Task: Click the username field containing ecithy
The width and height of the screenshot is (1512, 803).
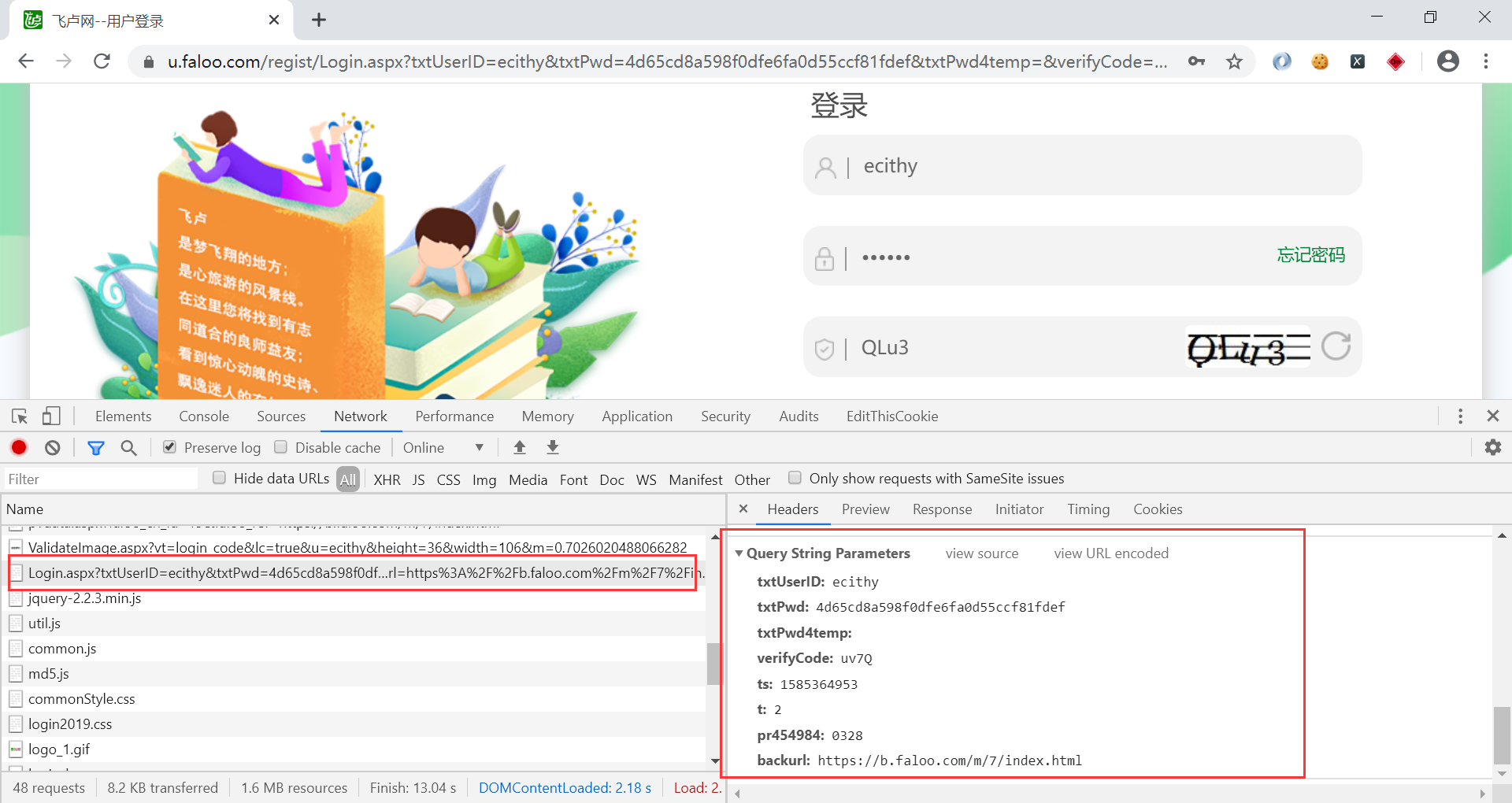Action: click(1083, 165)
